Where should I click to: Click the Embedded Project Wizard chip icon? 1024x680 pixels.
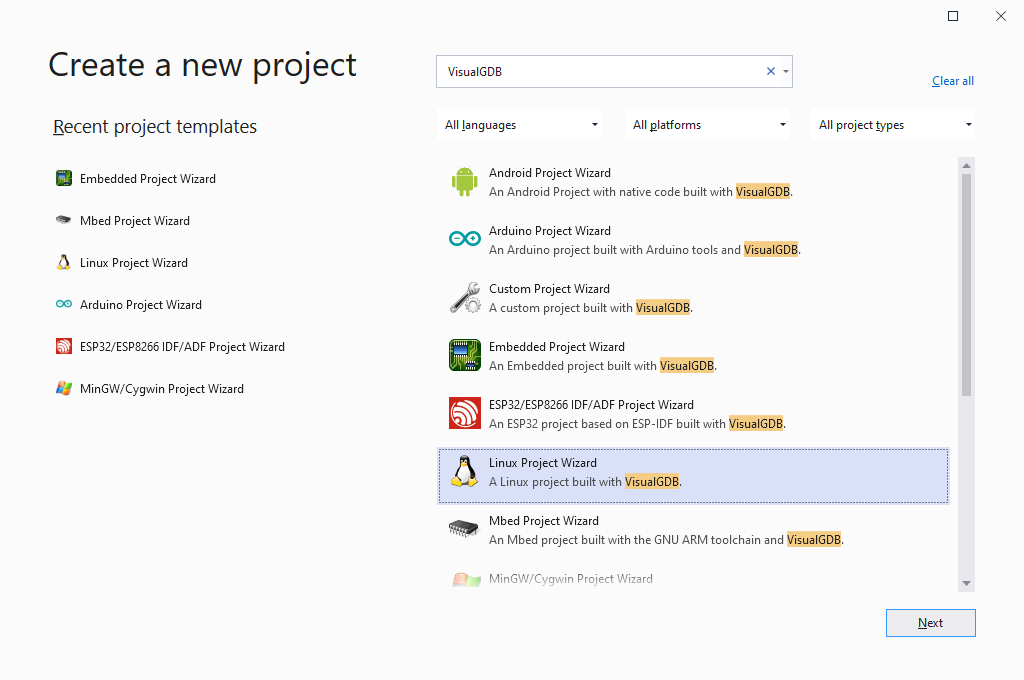click(x=464, y=355)
